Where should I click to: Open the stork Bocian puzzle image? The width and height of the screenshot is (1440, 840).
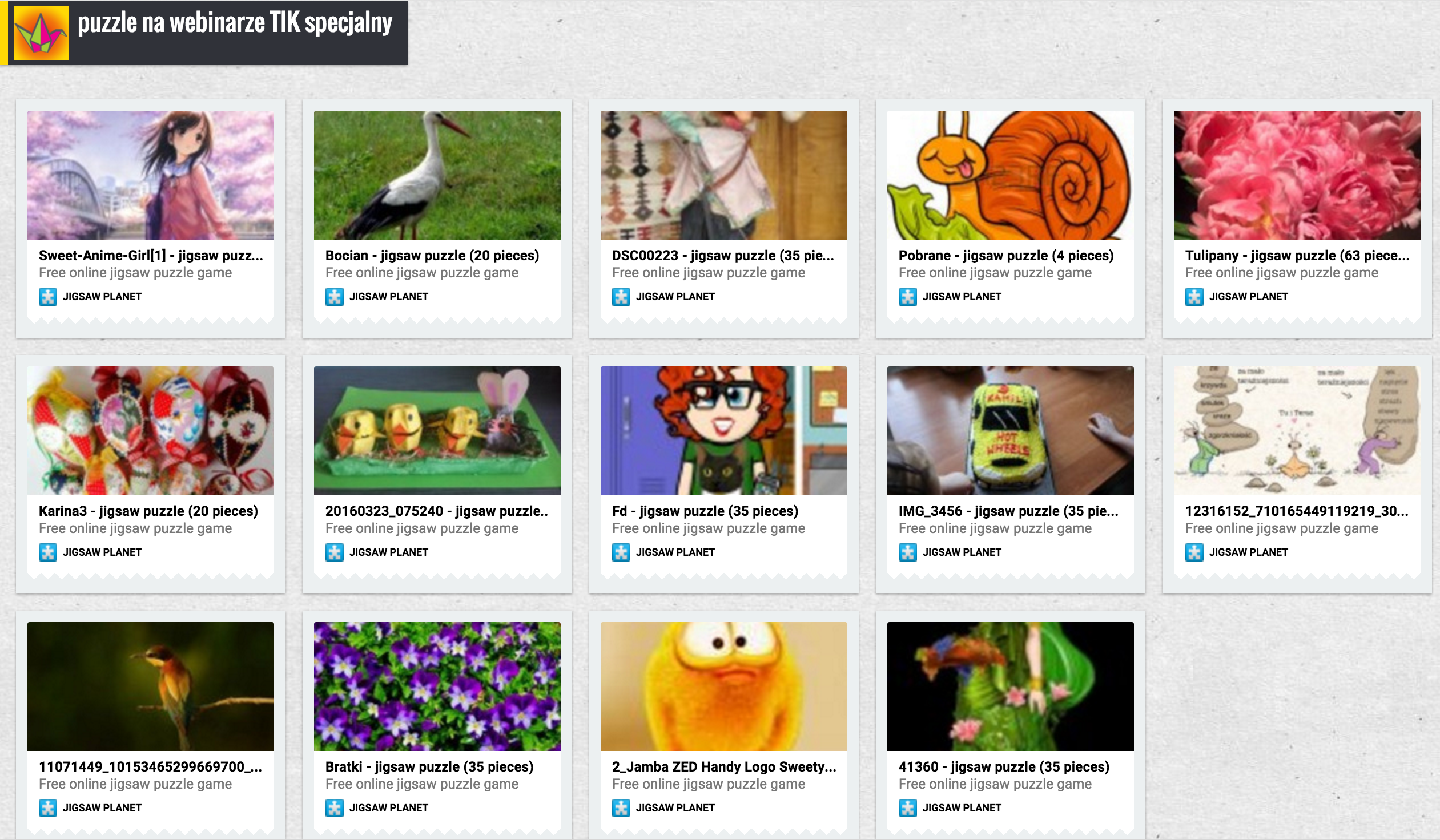pyautogui.click(x=437, y=175)
